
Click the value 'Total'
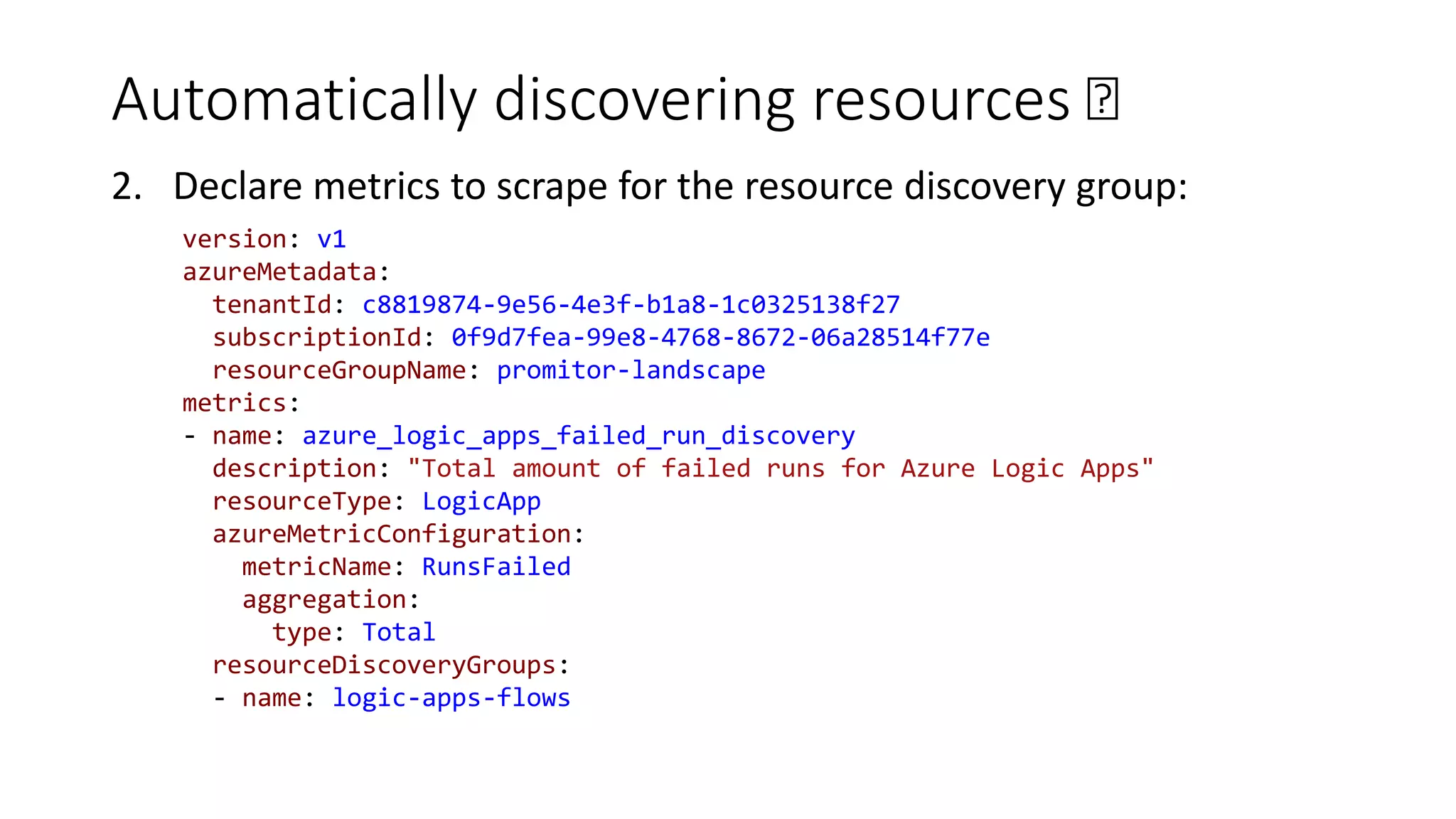coord(399,632)
